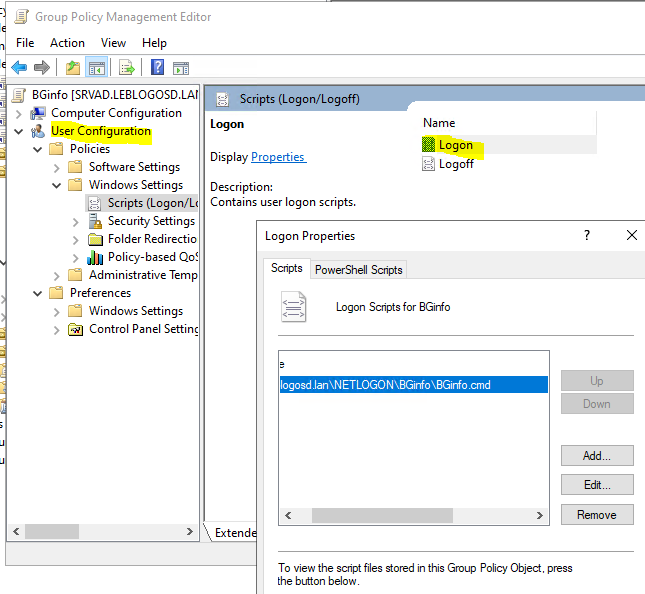645x594 pixels.
Task: Toggle the Show/Hide Action Pane icon
Action: click(181, 68)
